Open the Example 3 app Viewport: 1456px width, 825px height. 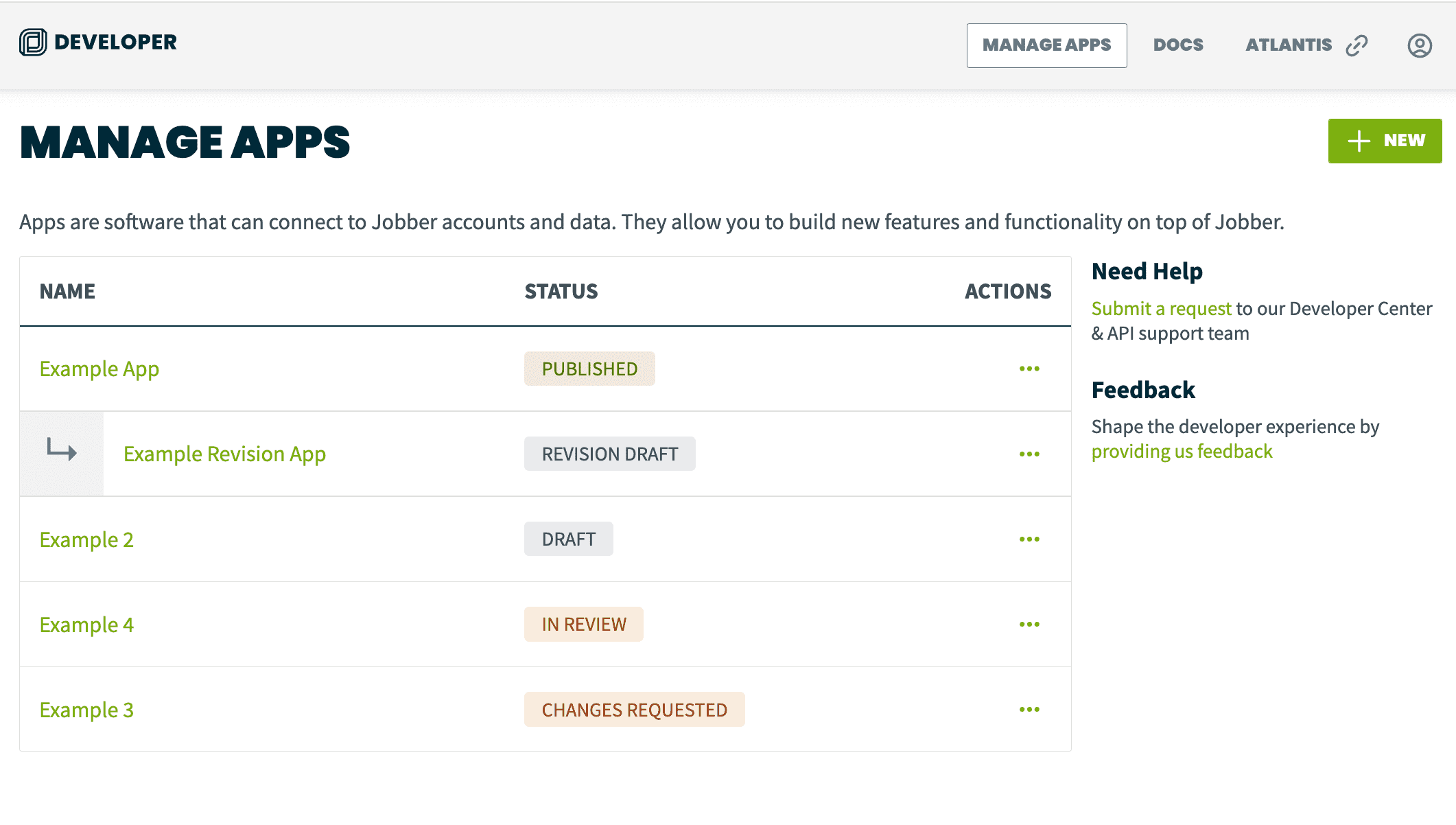tap(86, 710)
